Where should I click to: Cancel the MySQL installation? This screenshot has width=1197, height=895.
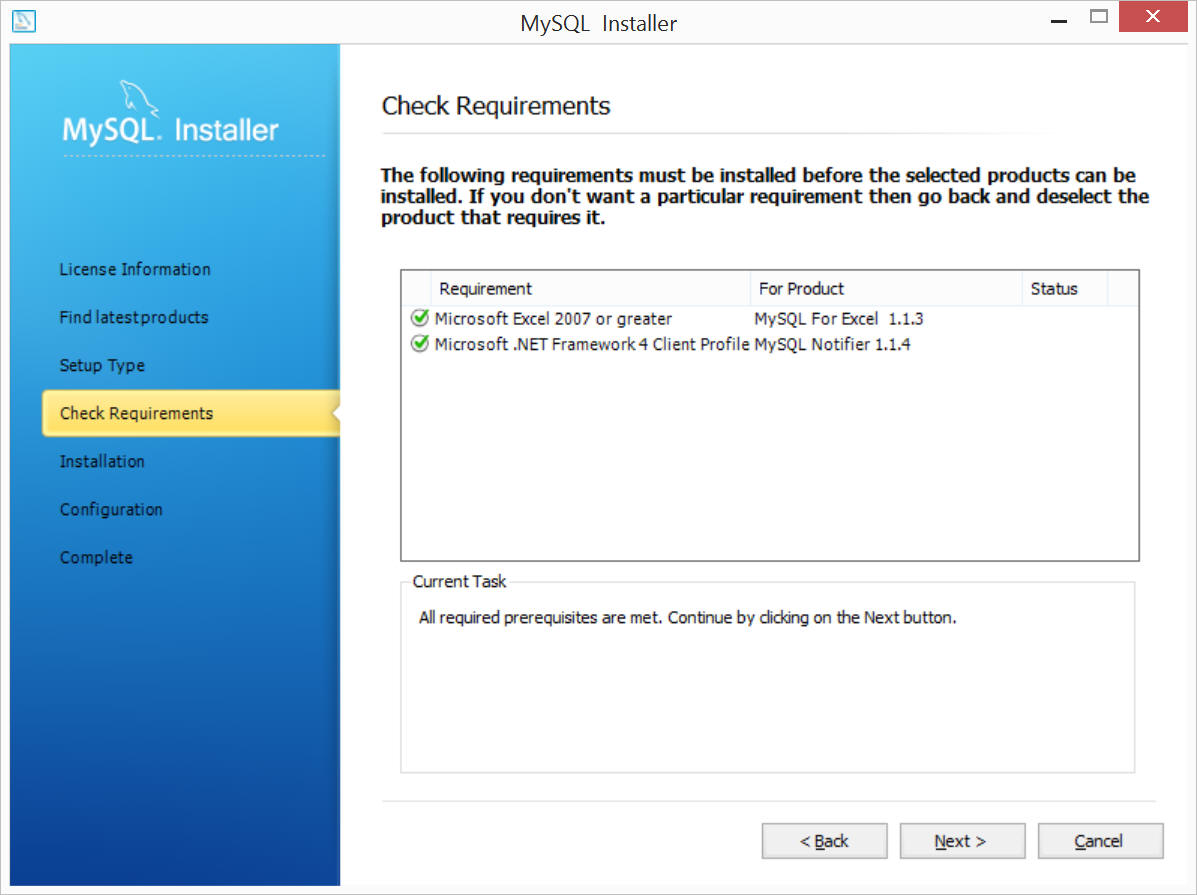1100,841
